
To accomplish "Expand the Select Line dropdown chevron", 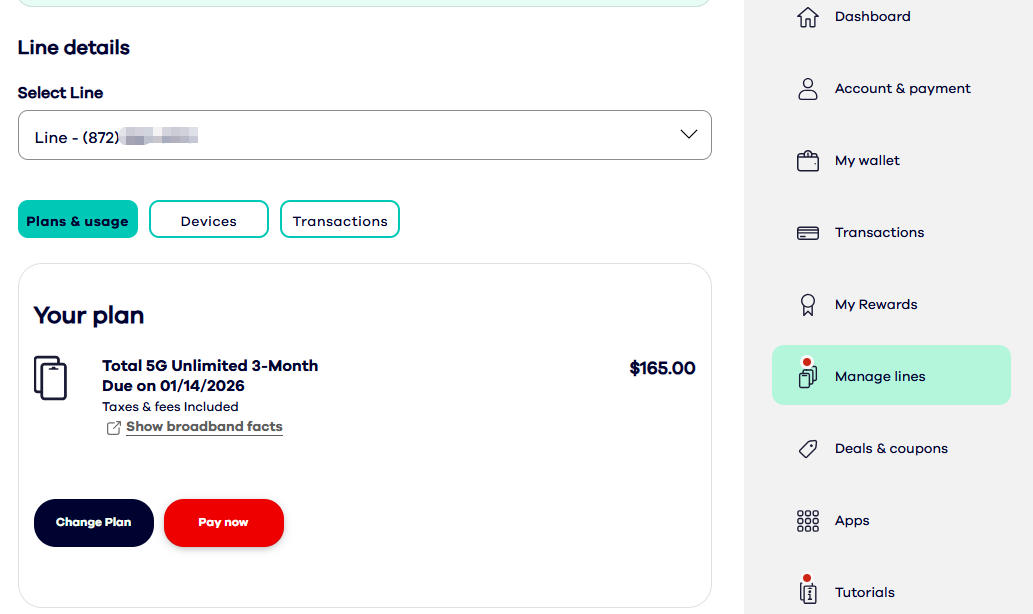I will pyautogui.click(x=688, y=135).
